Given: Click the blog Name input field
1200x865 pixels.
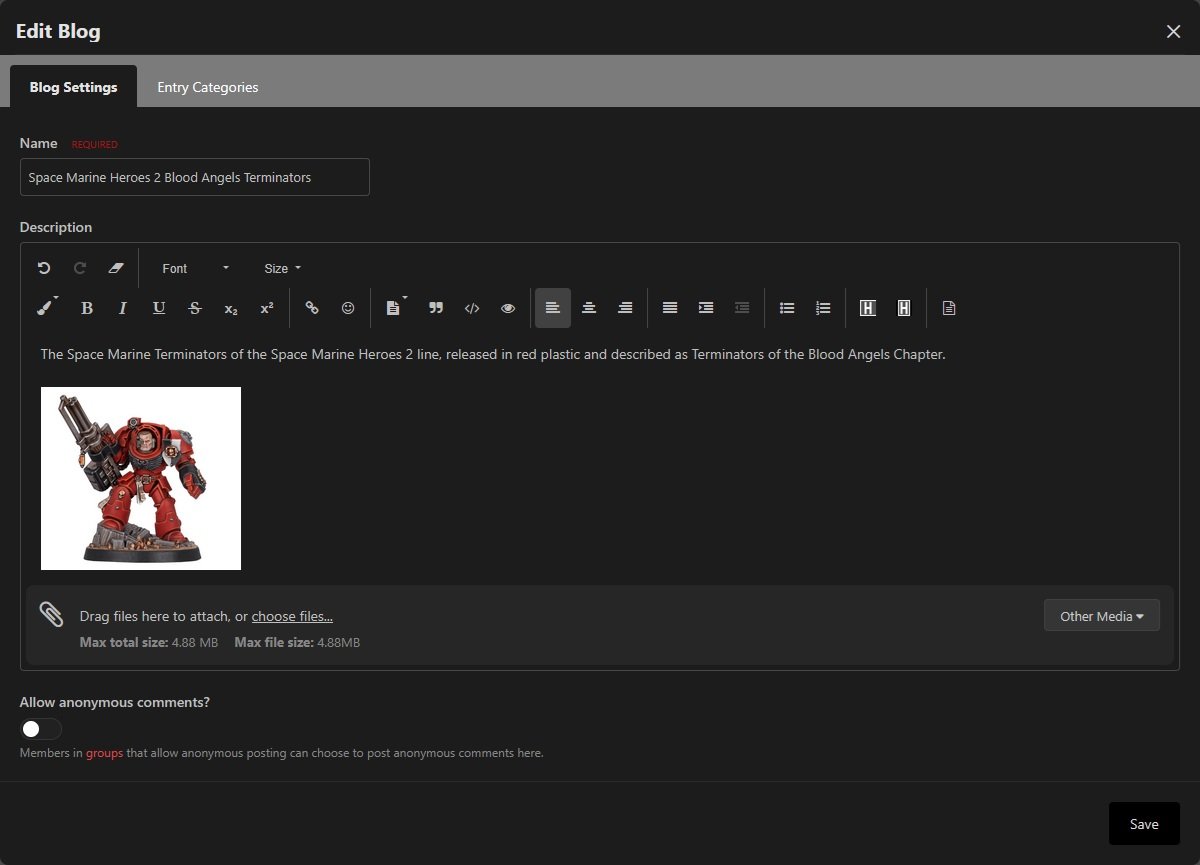Looking at the screenshot, I should [195, 177].
